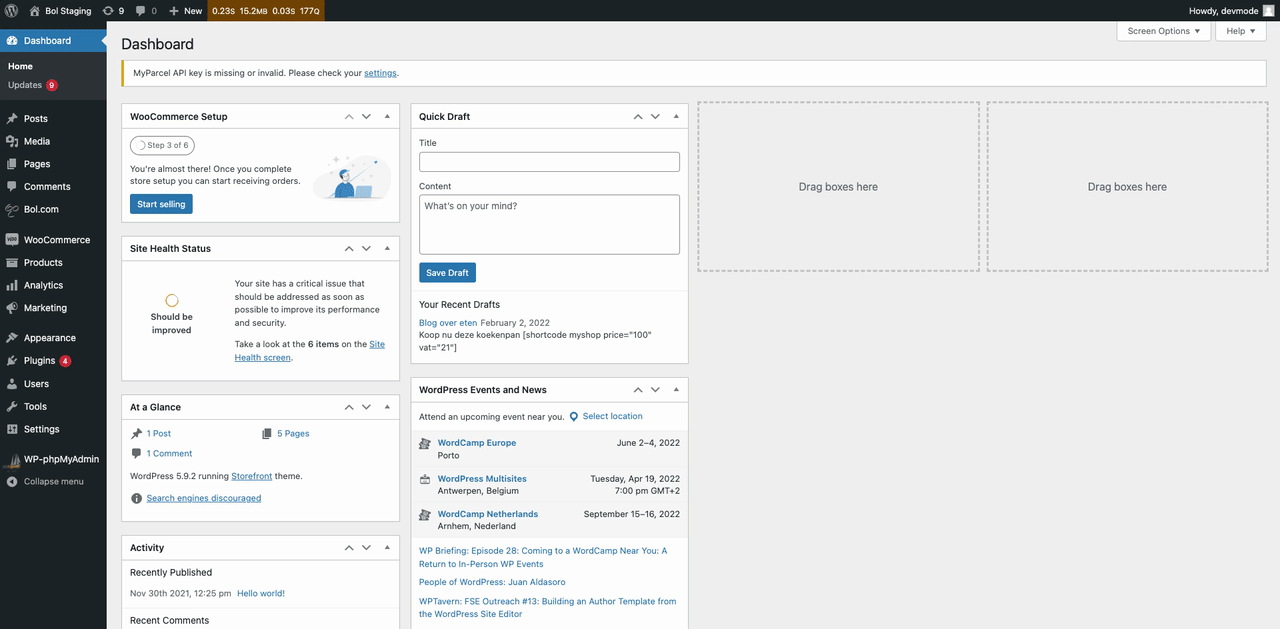Move the WooCommerce Setup box up

pyautogui.click(x=349, y=116)
